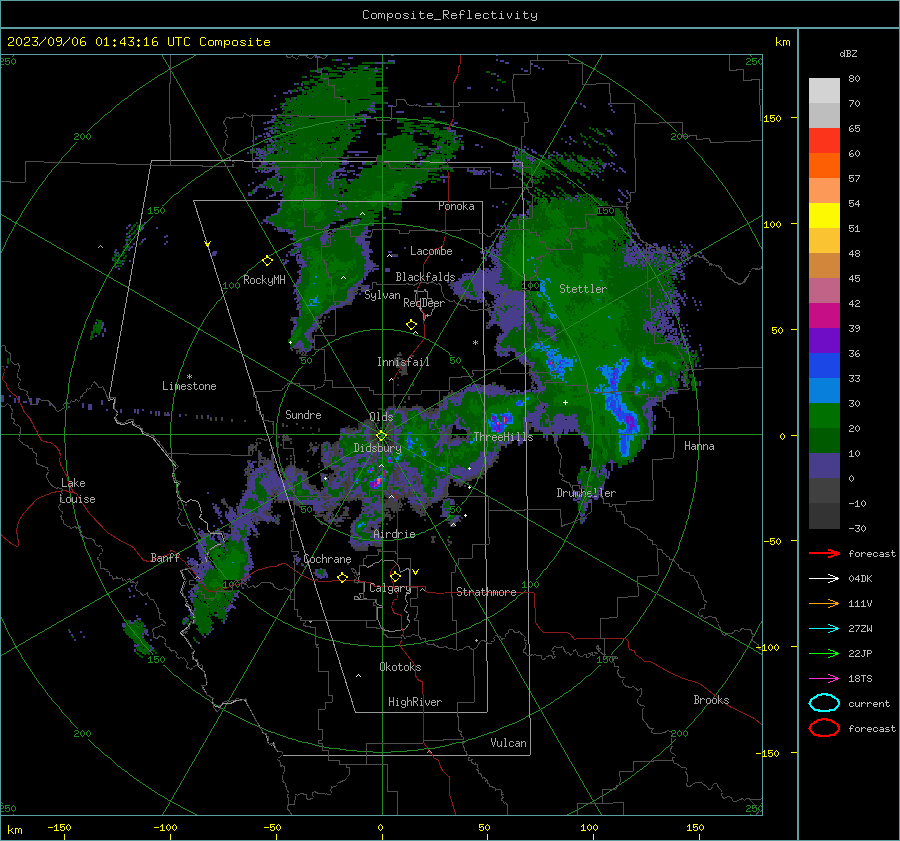Image resolution: width=900 pixels, height=841 pixels.
Task: Click the Composite_Reflectivity title
Action: (x=450, y=15)
